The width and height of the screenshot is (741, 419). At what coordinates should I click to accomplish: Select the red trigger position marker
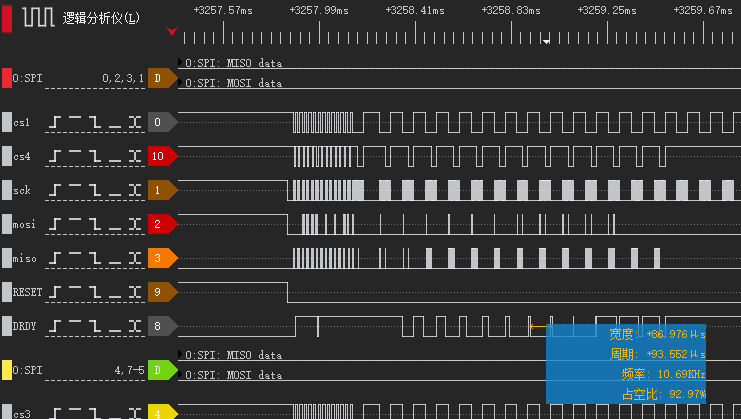coord(172,32)
